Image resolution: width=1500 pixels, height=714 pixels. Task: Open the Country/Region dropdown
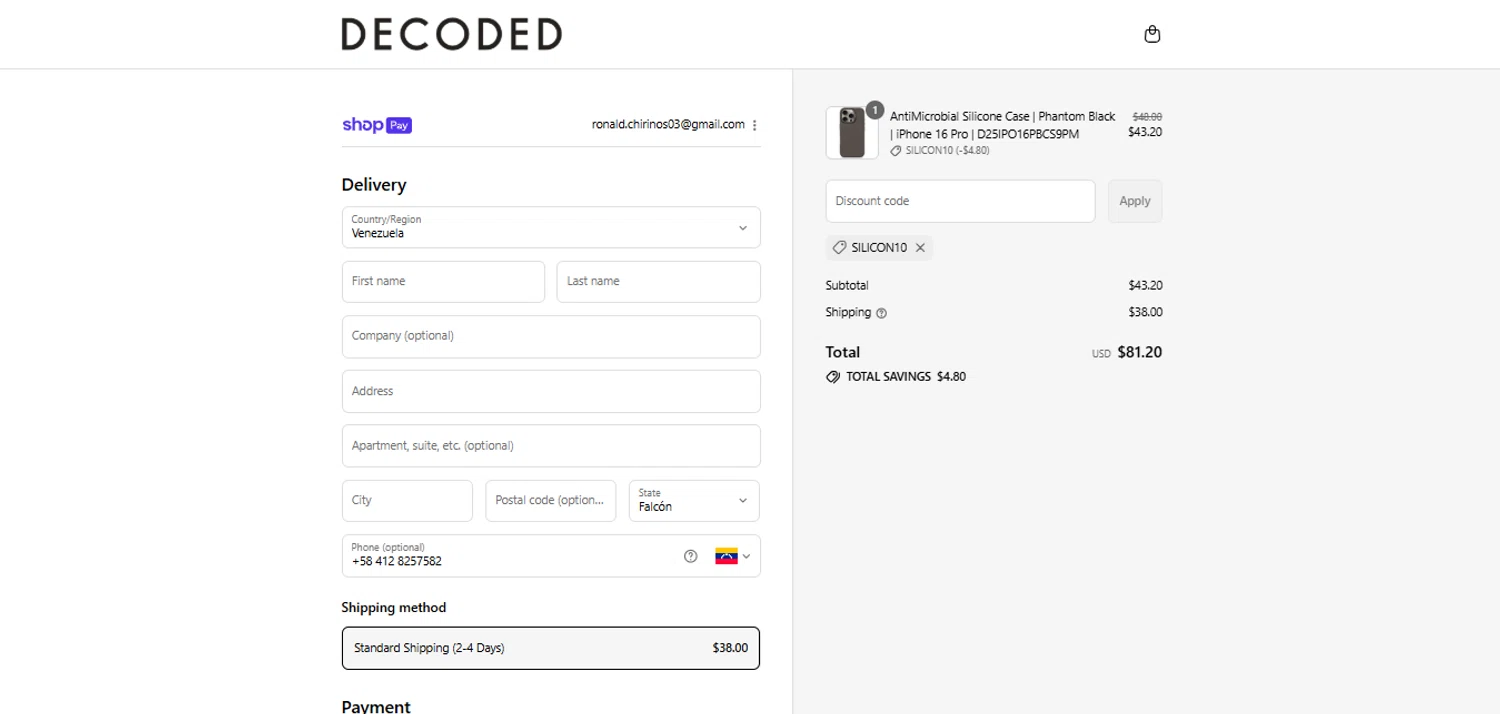[551, 227]
